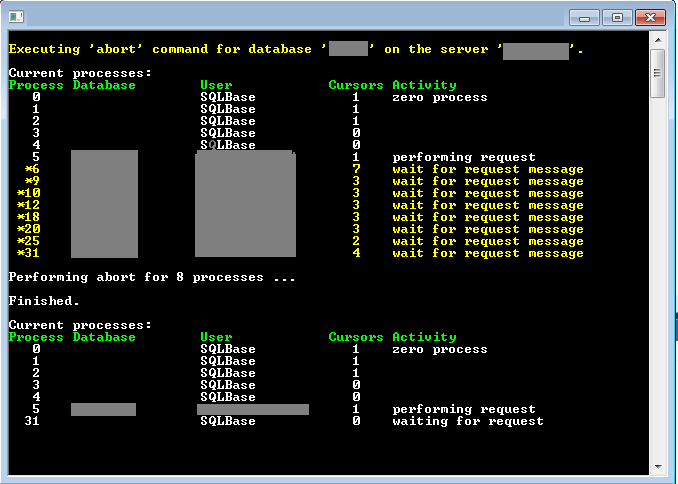Image resolution: width=678 pixels, height=484 pixels.
Task: Click the scrollbar up arrow
Action: click(x=658, y=40)
